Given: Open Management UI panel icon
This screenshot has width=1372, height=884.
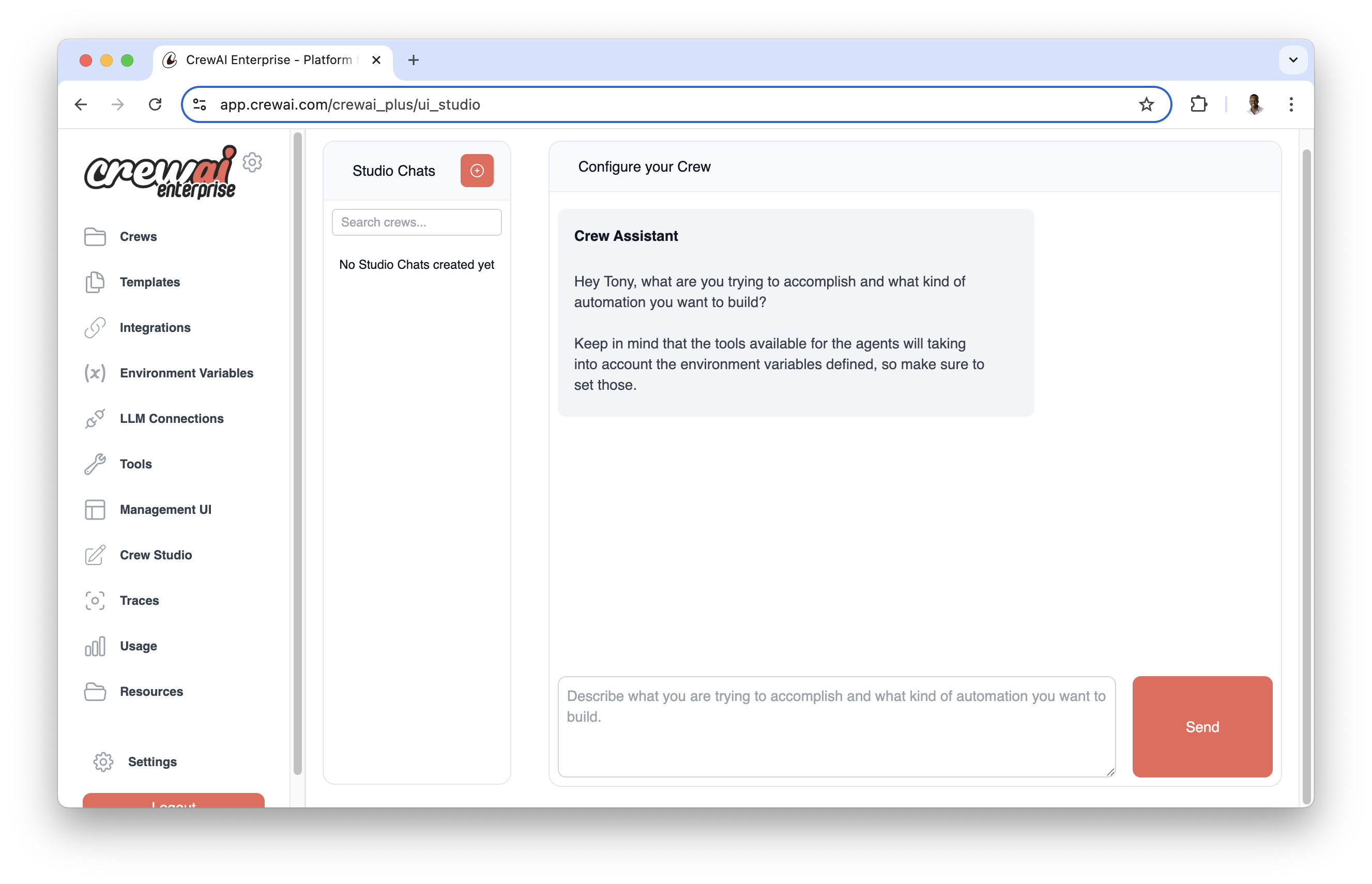Looking at the screenshot, I should [95, 509].
